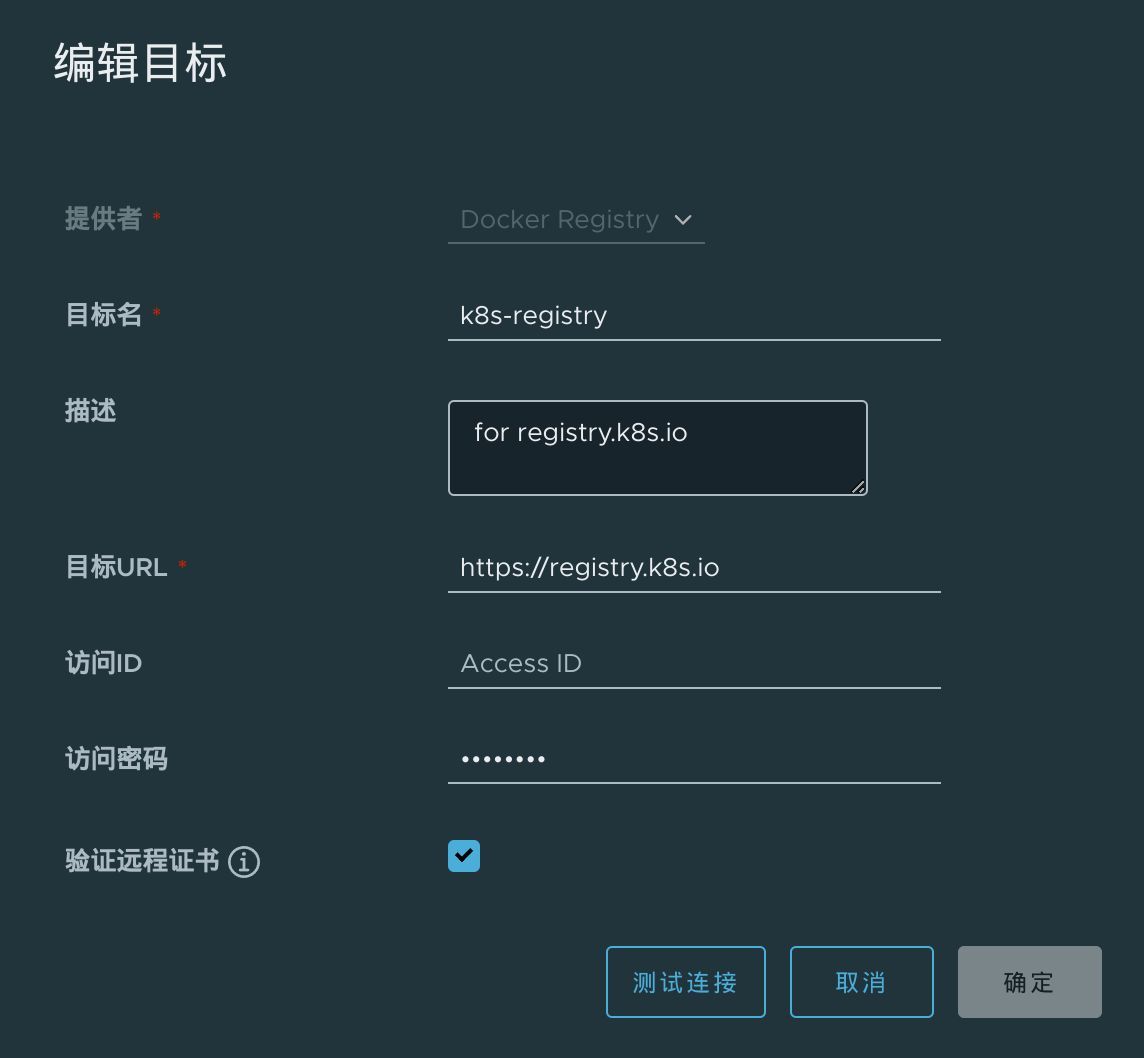
Task: Uncheck the verify remote certificate checkbox
Action: 464,856
